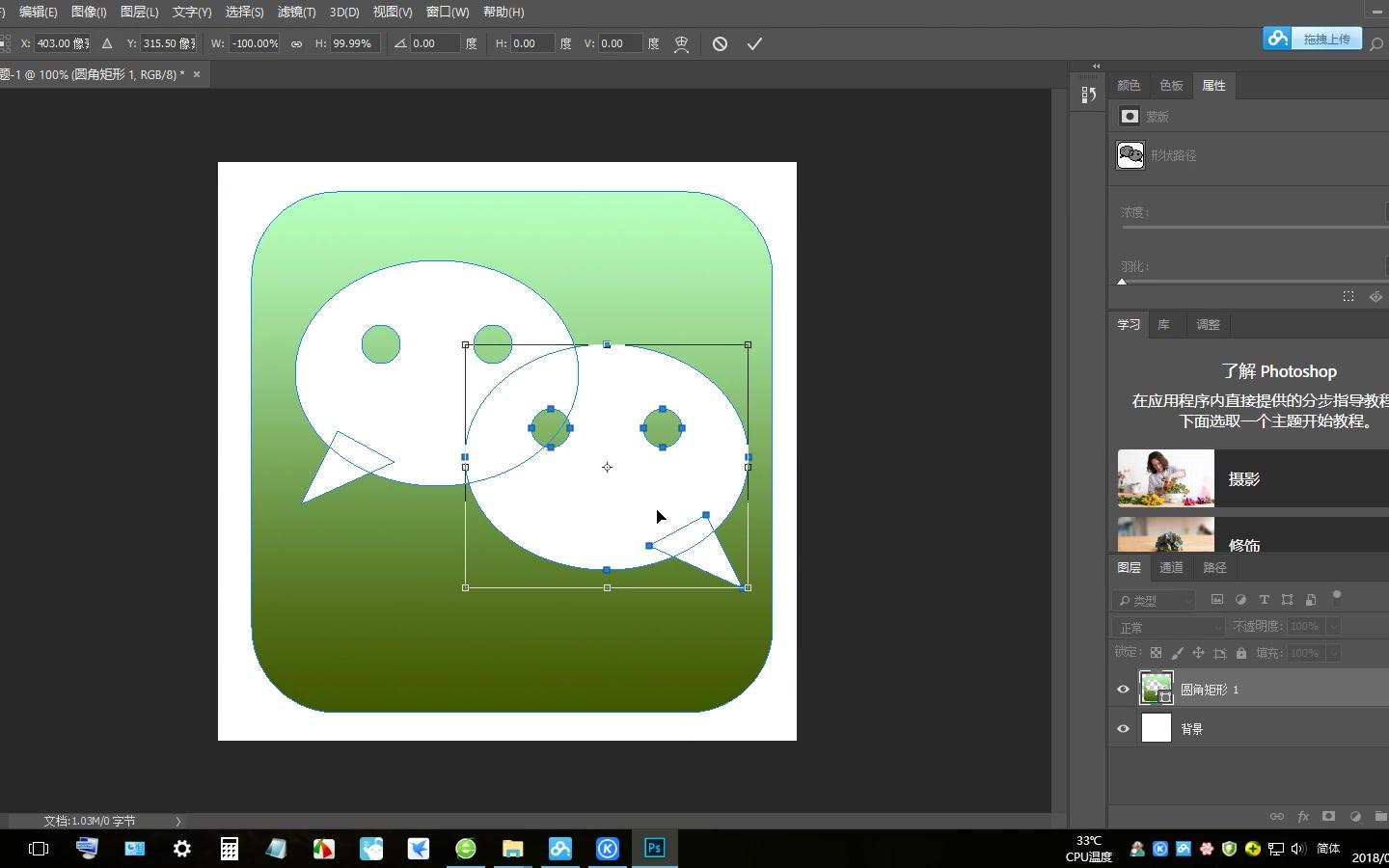Toggle lock transparent pixels icon

(1156, 653)
